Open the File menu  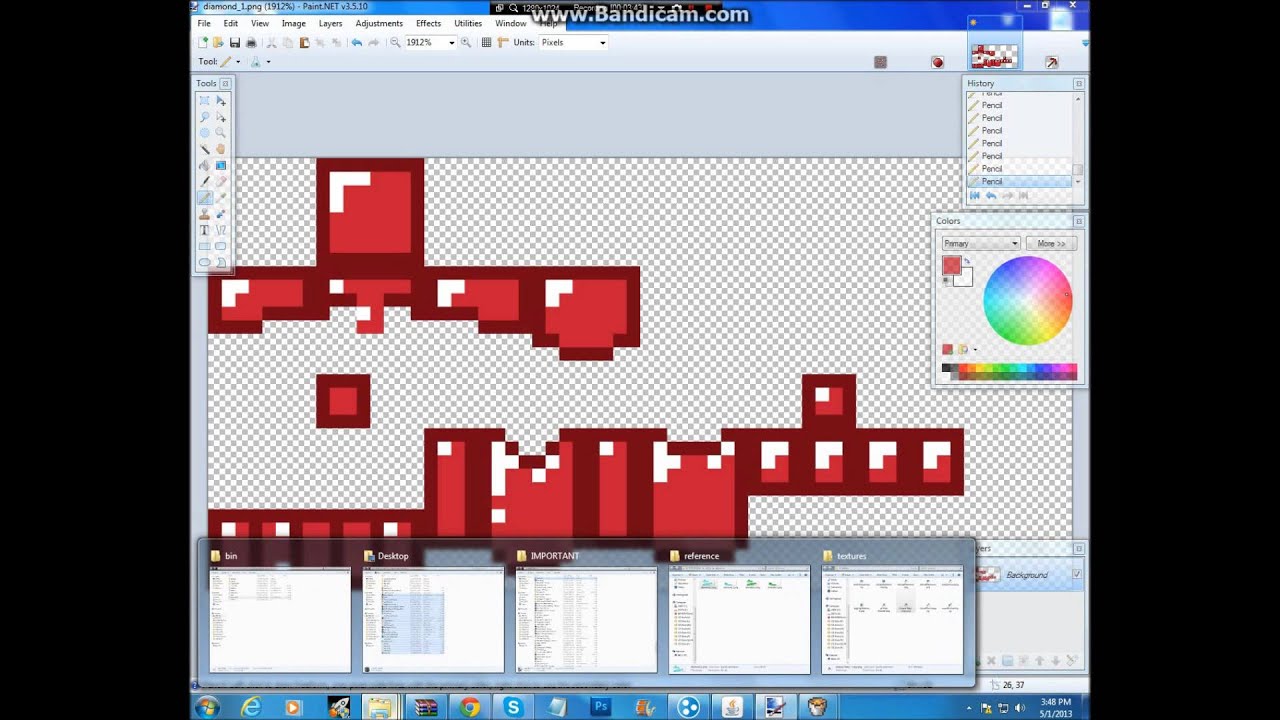click(204, 23)
